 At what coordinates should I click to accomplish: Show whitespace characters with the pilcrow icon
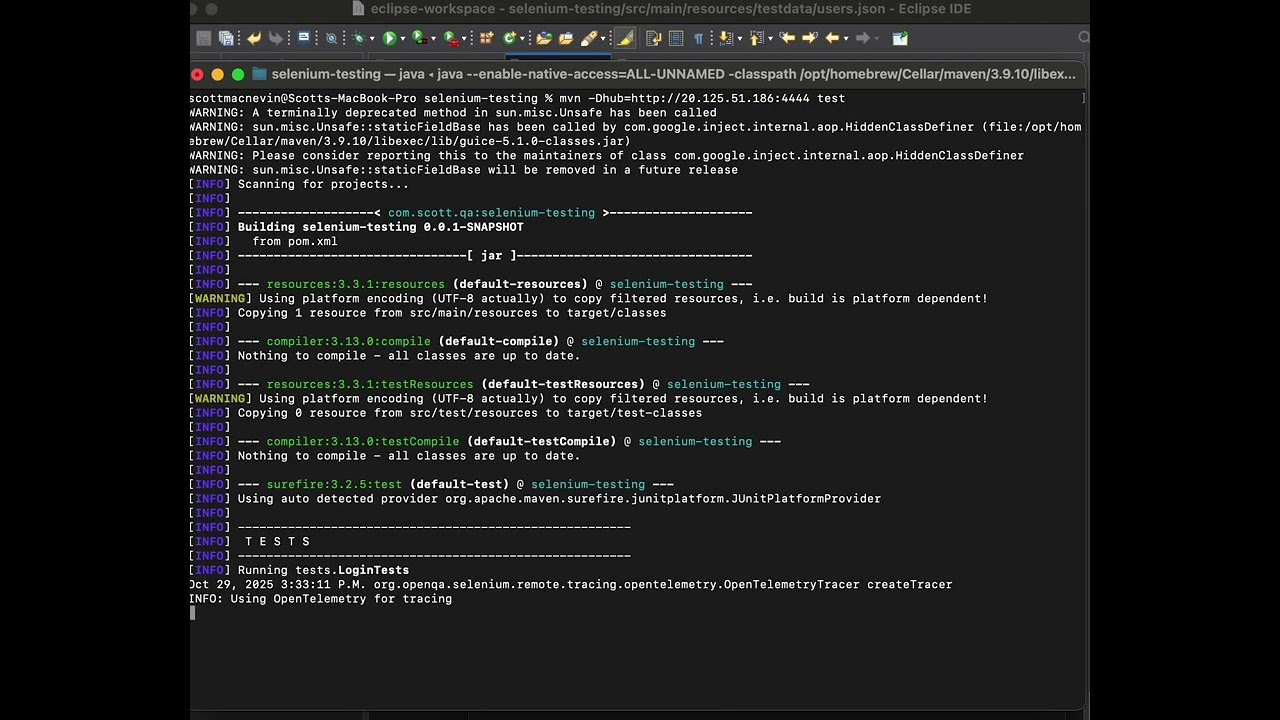(699, 39)
